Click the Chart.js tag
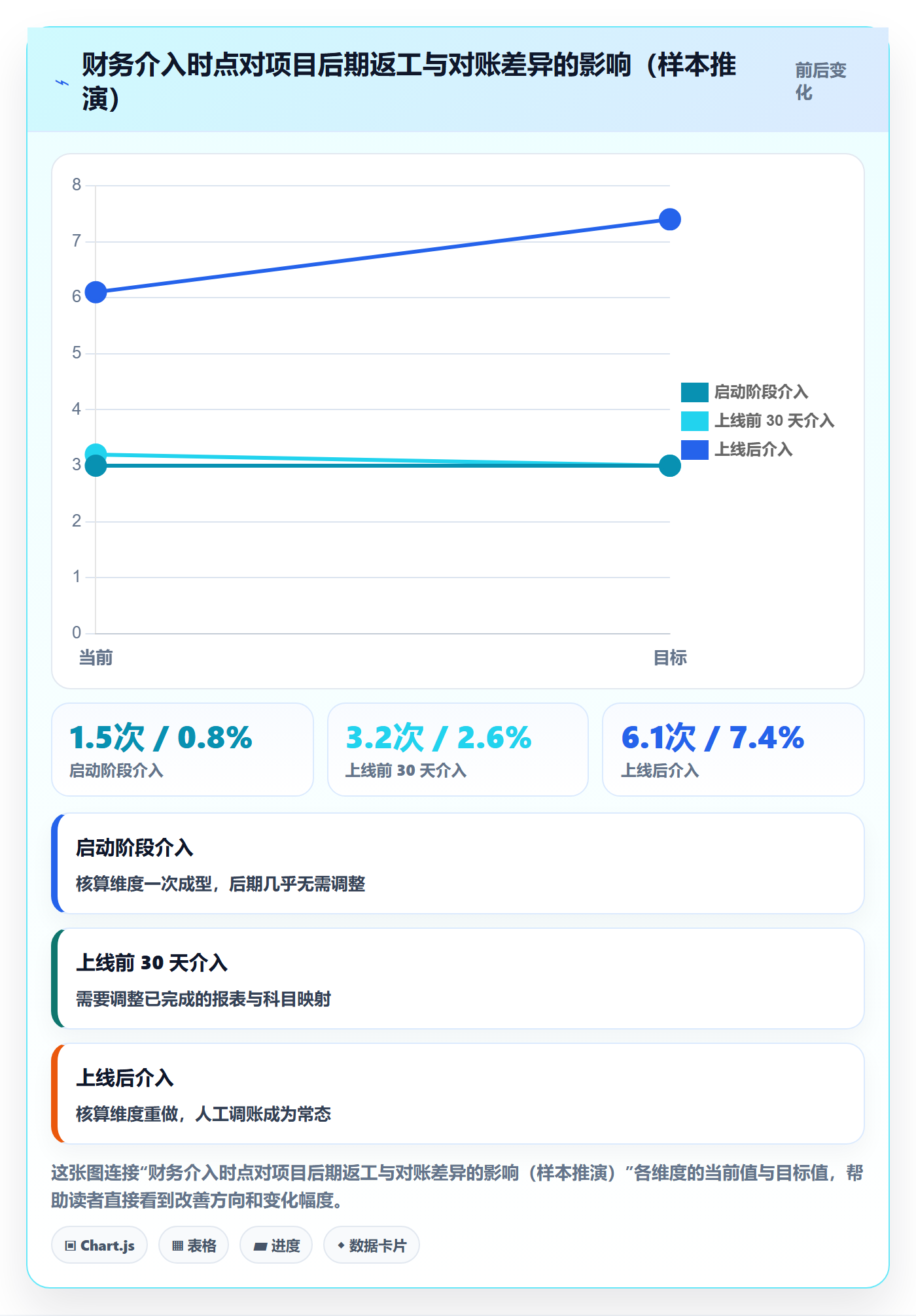916x1316 pixels. pos(99,1245)
